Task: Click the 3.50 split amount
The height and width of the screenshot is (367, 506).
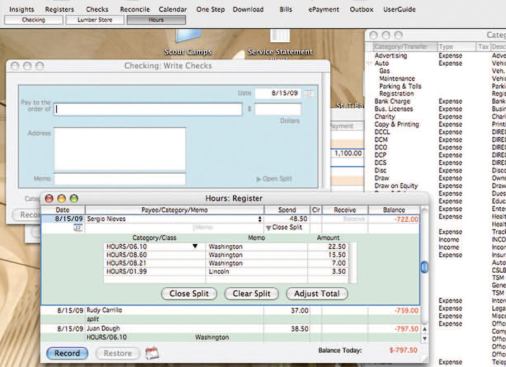Action: click(x=339, y=272)
